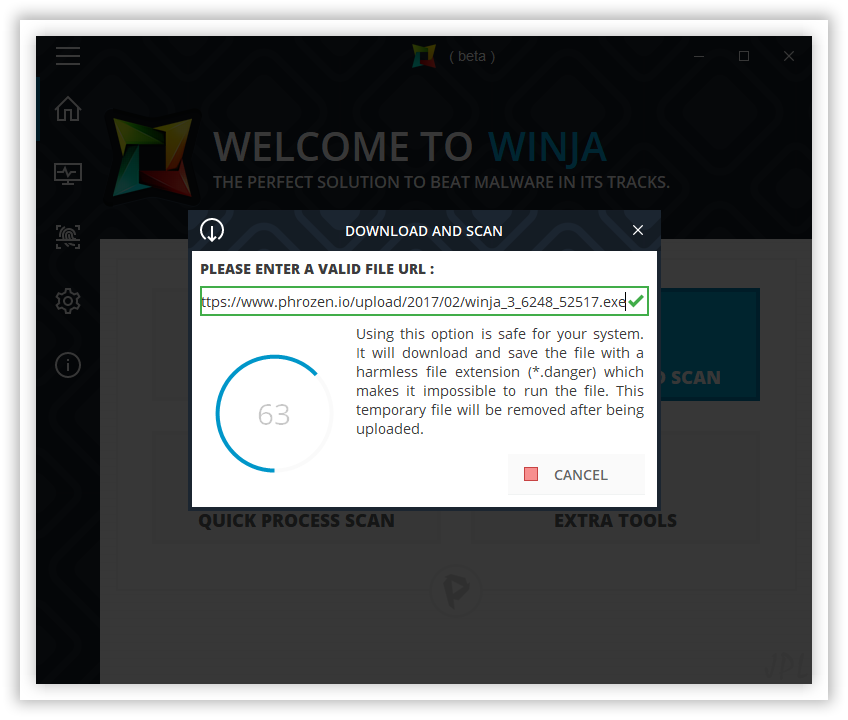
Task: Maximize the Winja window
Action: click(744, 56)
